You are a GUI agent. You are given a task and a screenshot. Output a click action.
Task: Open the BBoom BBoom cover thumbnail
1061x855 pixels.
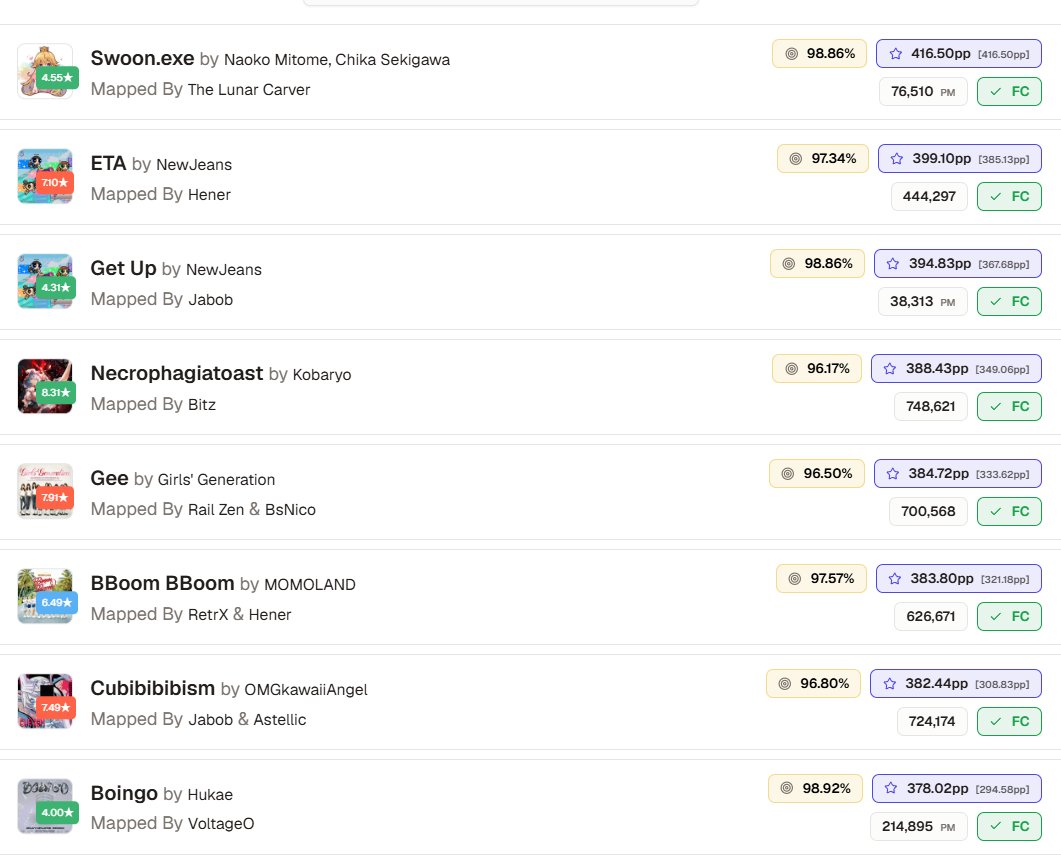tap(45, 596)
